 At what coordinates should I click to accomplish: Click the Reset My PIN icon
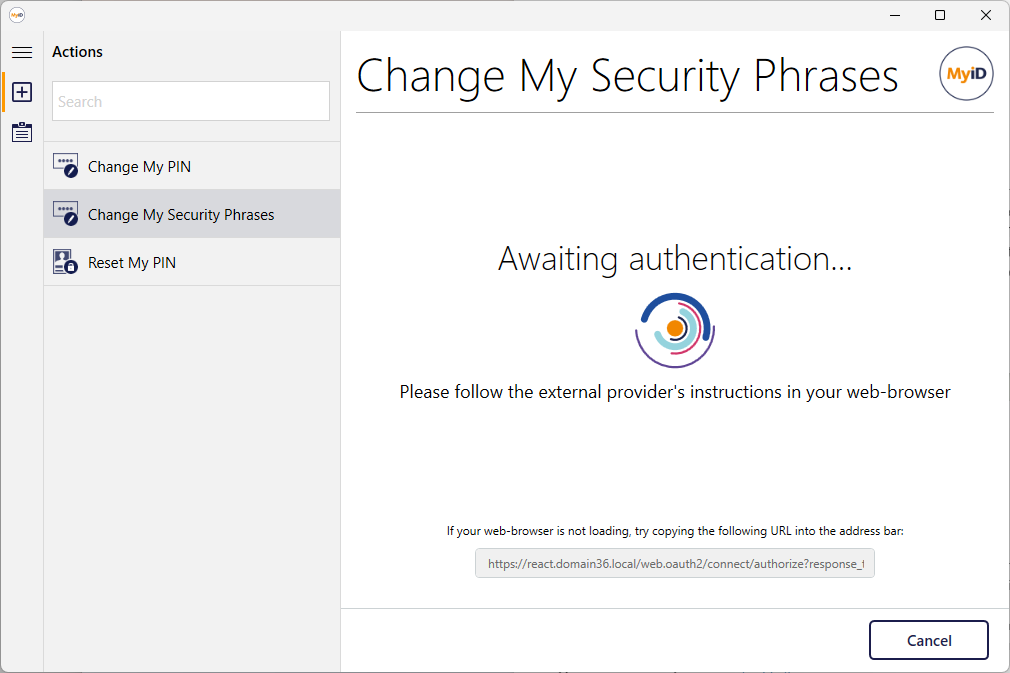pyautogui.click(x=66, y=262)
